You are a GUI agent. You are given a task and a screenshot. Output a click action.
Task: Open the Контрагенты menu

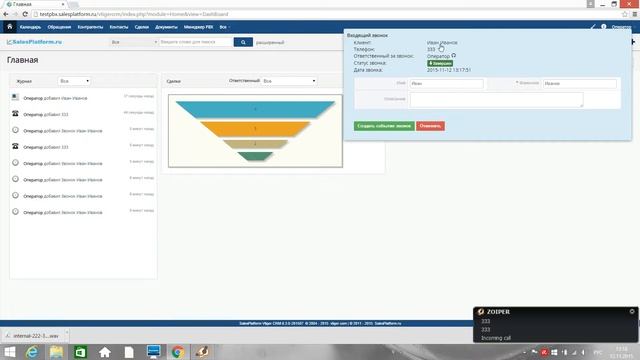coord(90,27)
